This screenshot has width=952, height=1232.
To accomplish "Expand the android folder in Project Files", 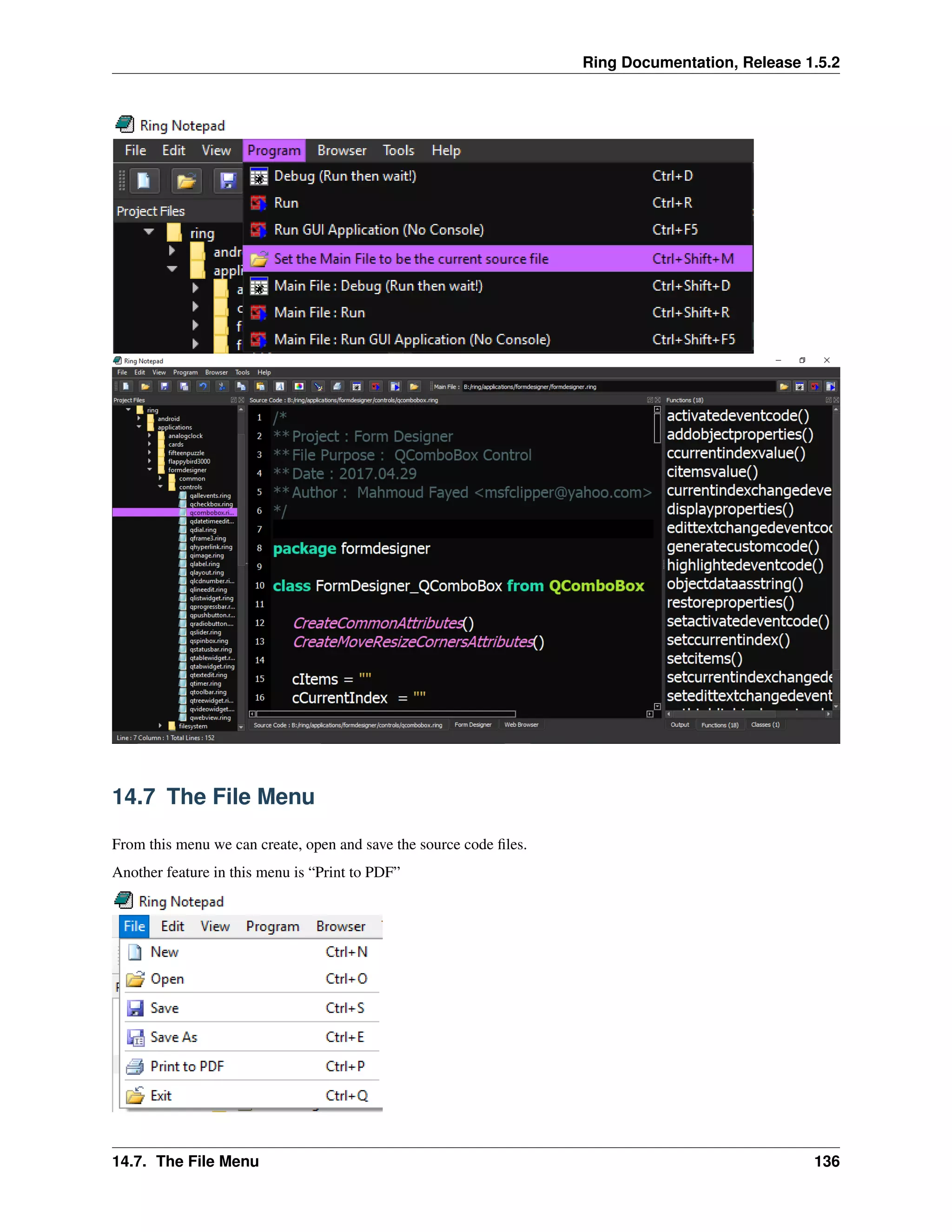I will pyautogui.click(x=139, y=418).
